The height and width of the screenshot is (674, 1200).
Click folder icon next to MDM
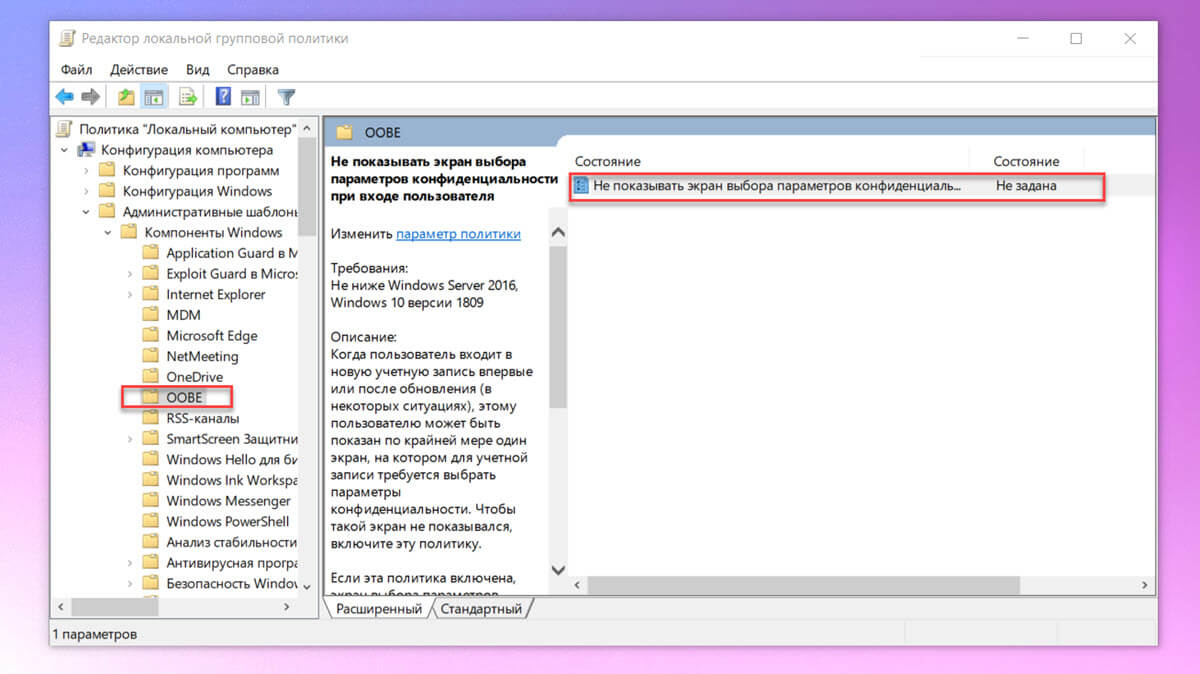tap(150, 315)
